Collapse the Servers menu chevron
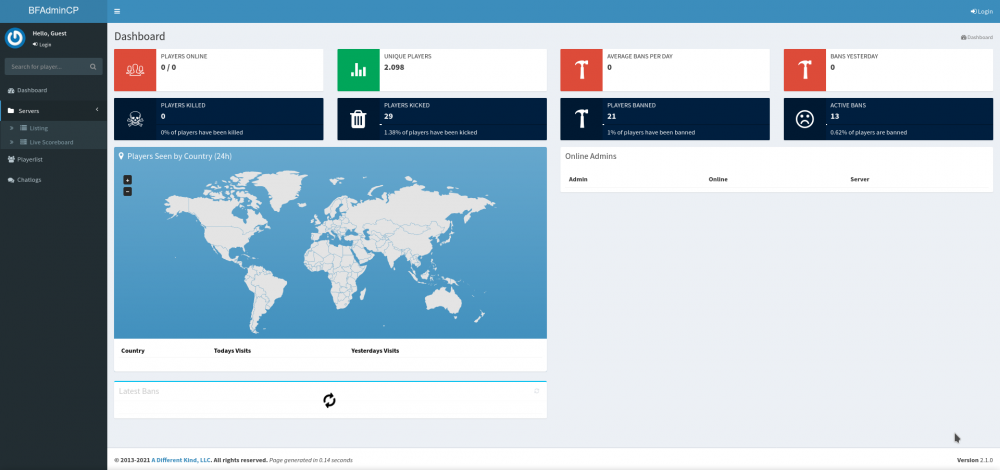The height and width of the screenshot is (470, 1000). click(x=97, y=110)
